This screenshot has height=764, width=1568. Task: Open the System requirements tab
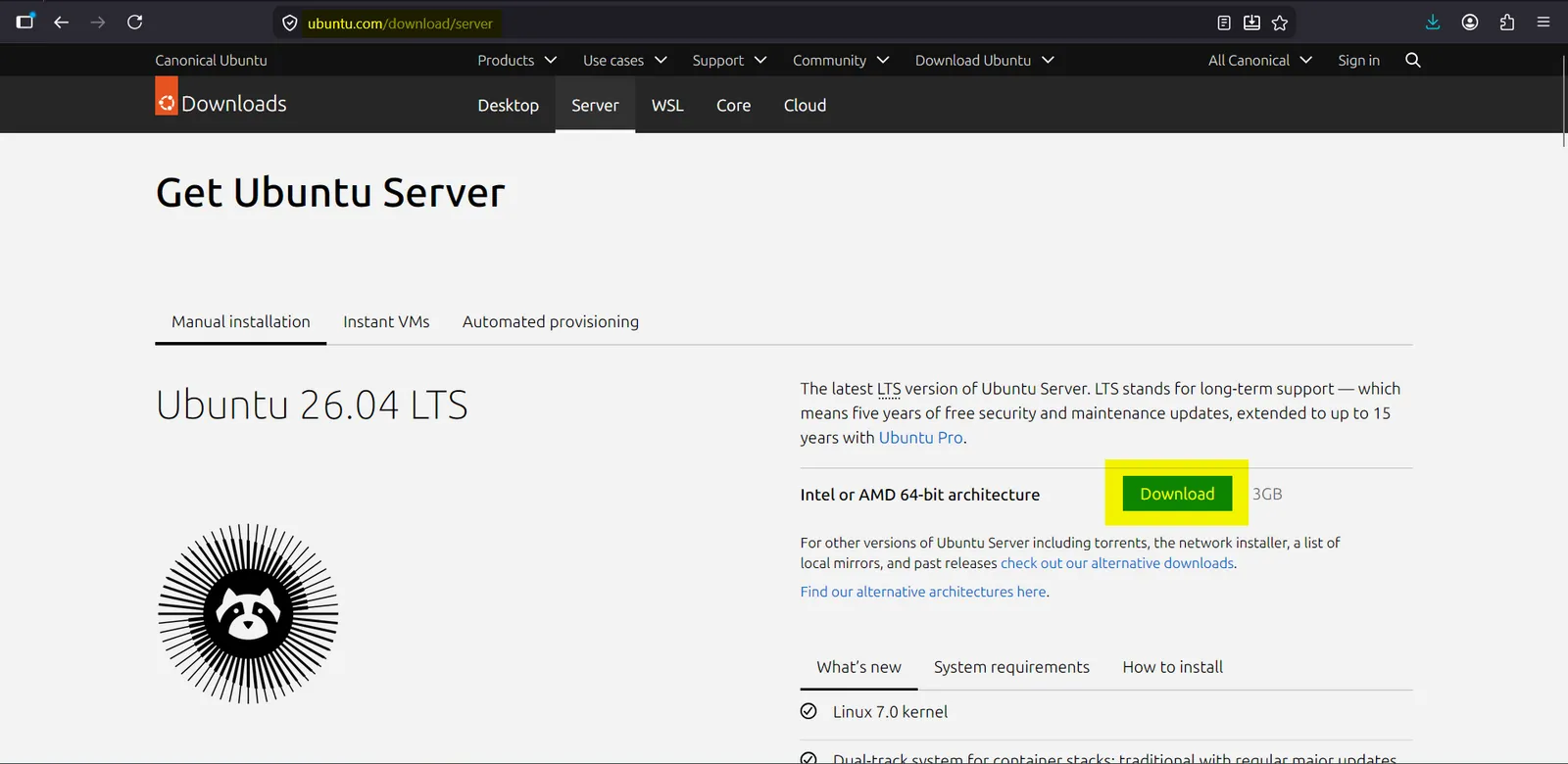(1011, 667)
